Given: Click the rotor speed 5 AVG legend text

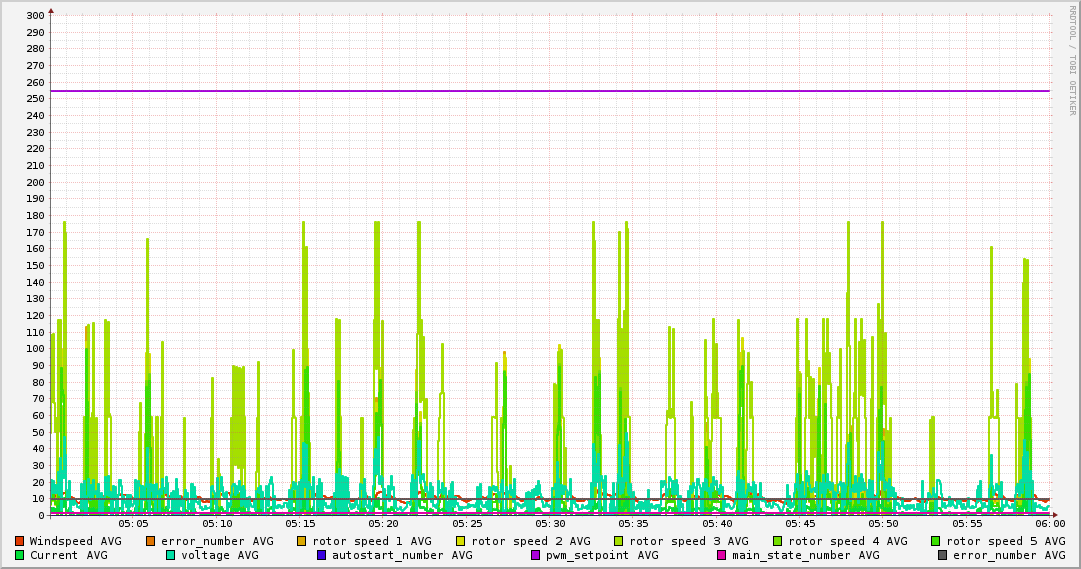Looking at the screenshot, I should pos(1005,541).
